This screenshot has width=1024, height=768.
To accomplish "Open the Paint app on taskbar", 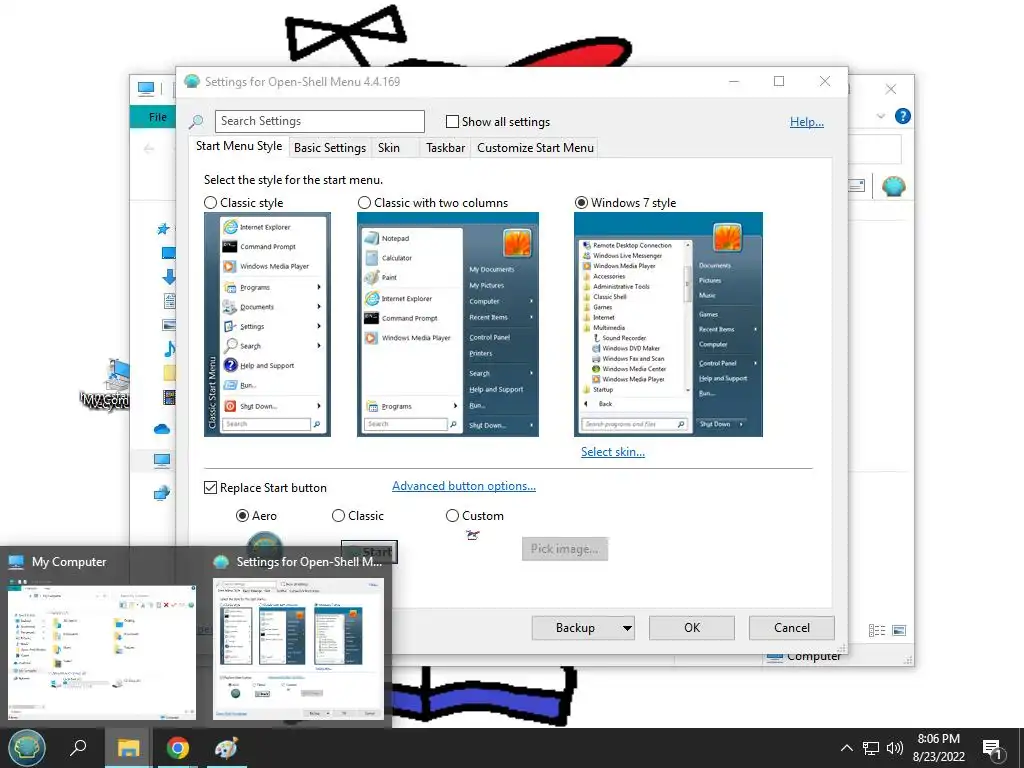I will 226,748.
